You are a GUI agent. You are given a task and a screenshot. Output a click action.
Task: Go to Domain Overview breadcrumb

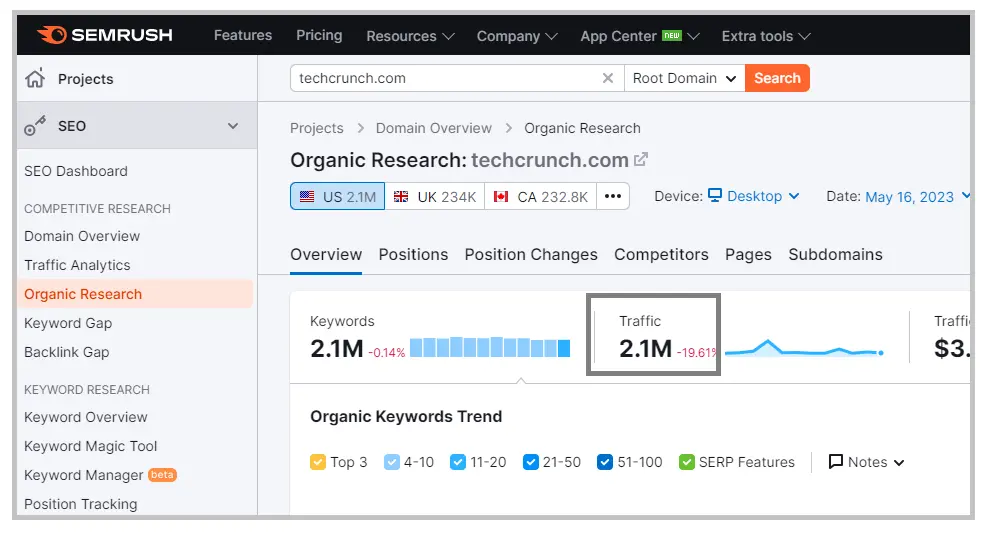coord(433,128)
